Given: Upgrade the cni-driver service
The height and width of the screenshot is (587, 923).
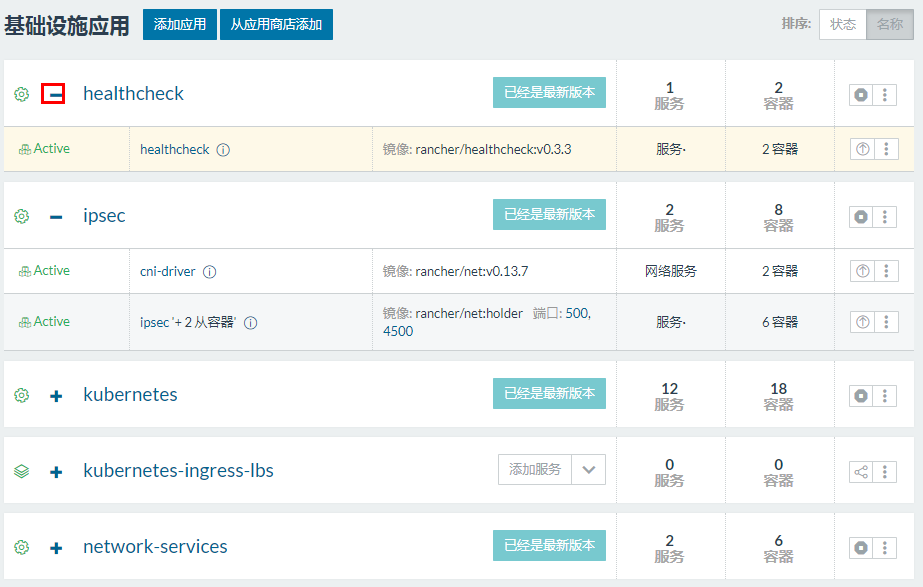Looking at the screenshot, I should pyautogui.click(x=862, y=271).
